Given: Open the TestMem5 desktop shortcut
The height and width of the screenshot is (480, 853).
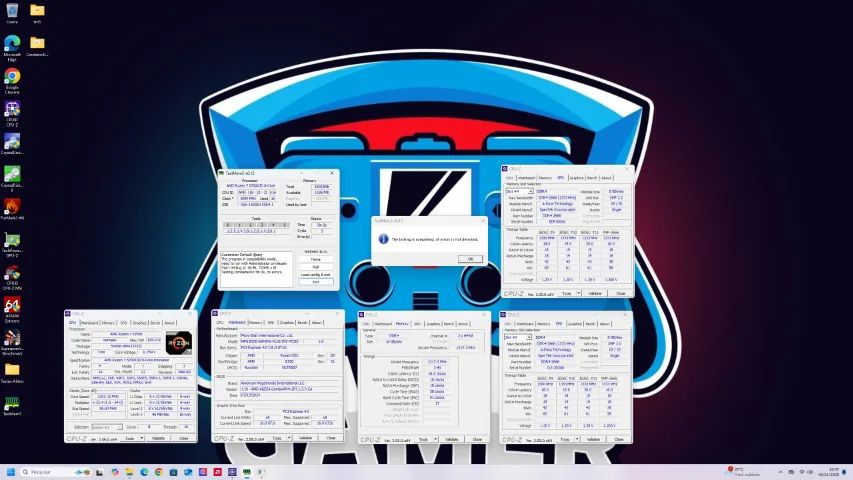Looking at the screenshot, I should (12, 406).
